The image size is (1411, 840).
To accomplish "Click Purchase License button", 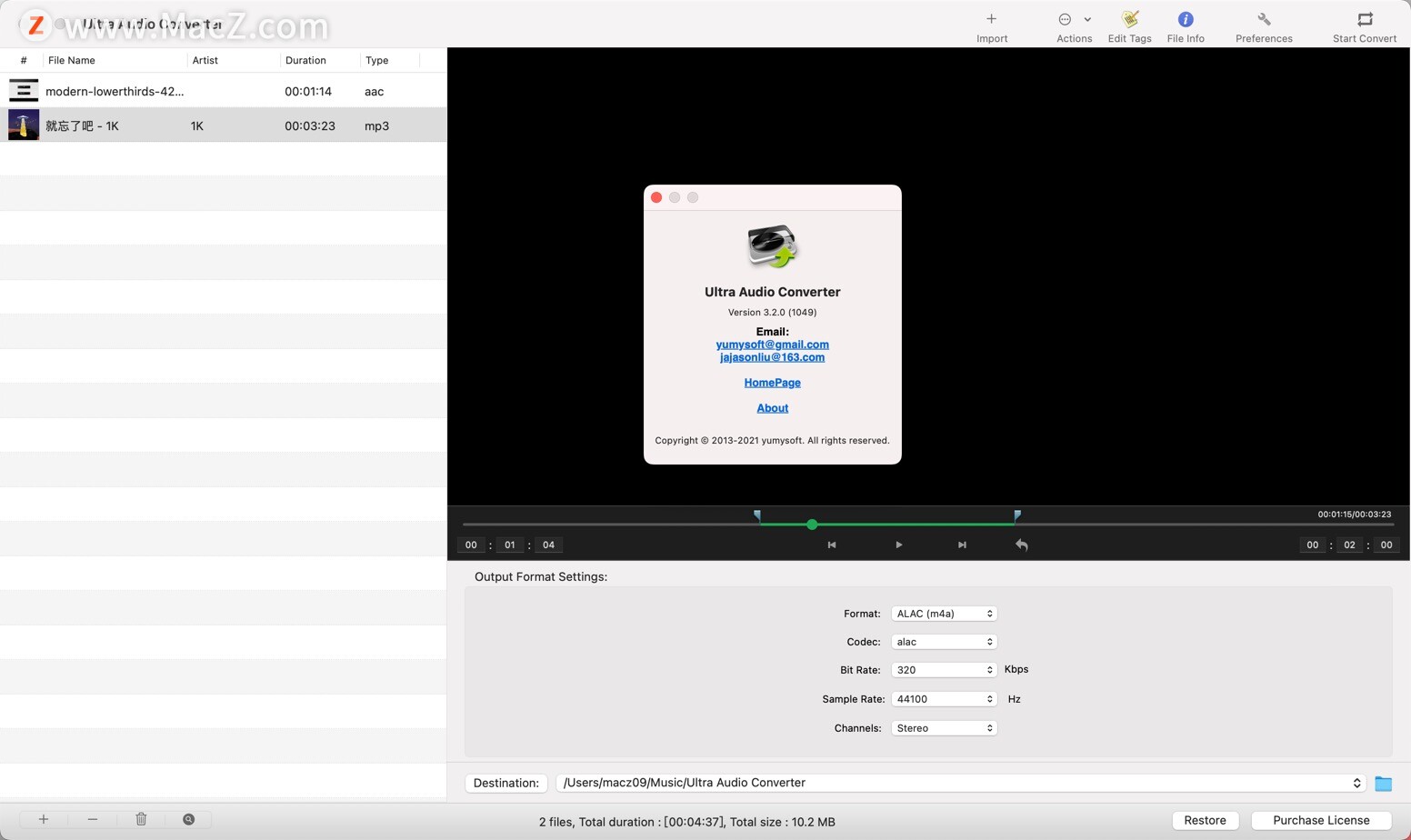I will [1321, 820].
